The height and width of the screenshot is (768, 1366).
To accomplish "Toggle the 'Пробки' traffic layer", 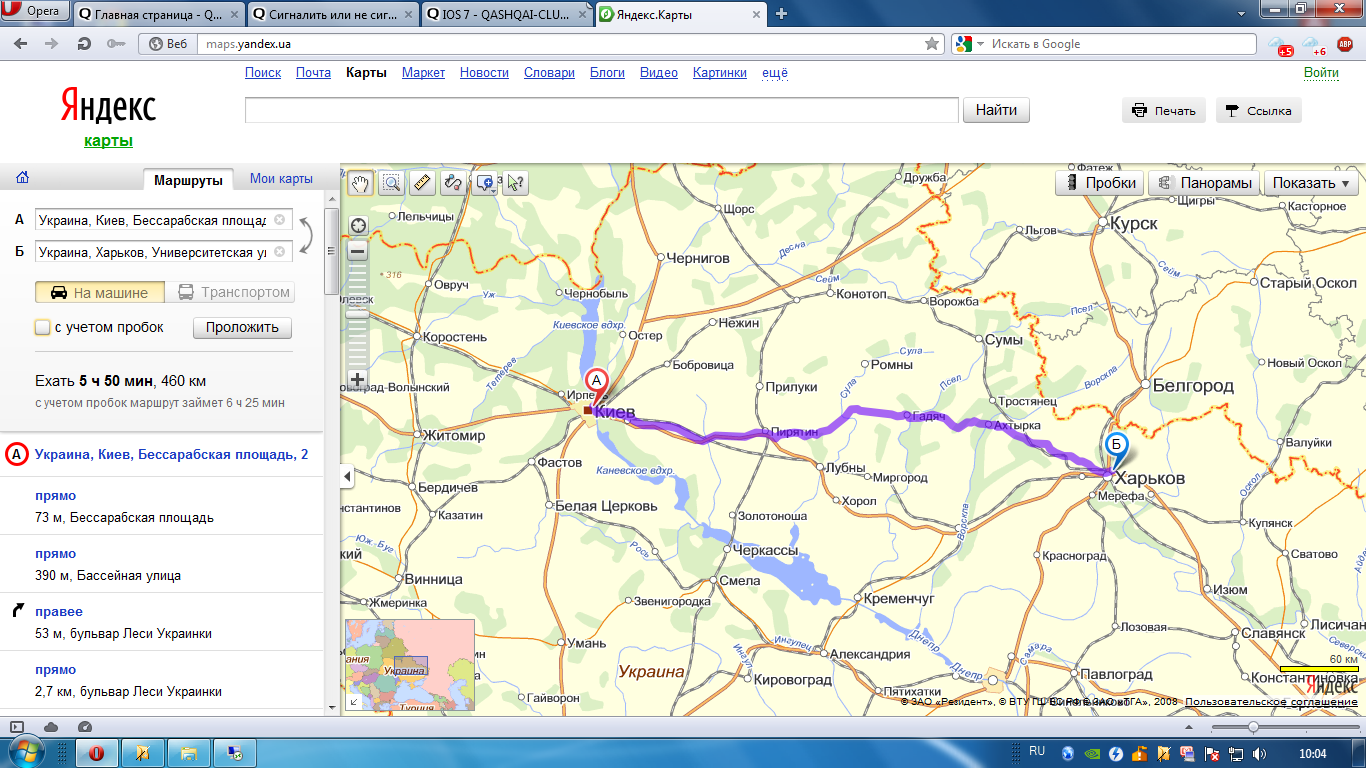I will (x=1101, y=183).
